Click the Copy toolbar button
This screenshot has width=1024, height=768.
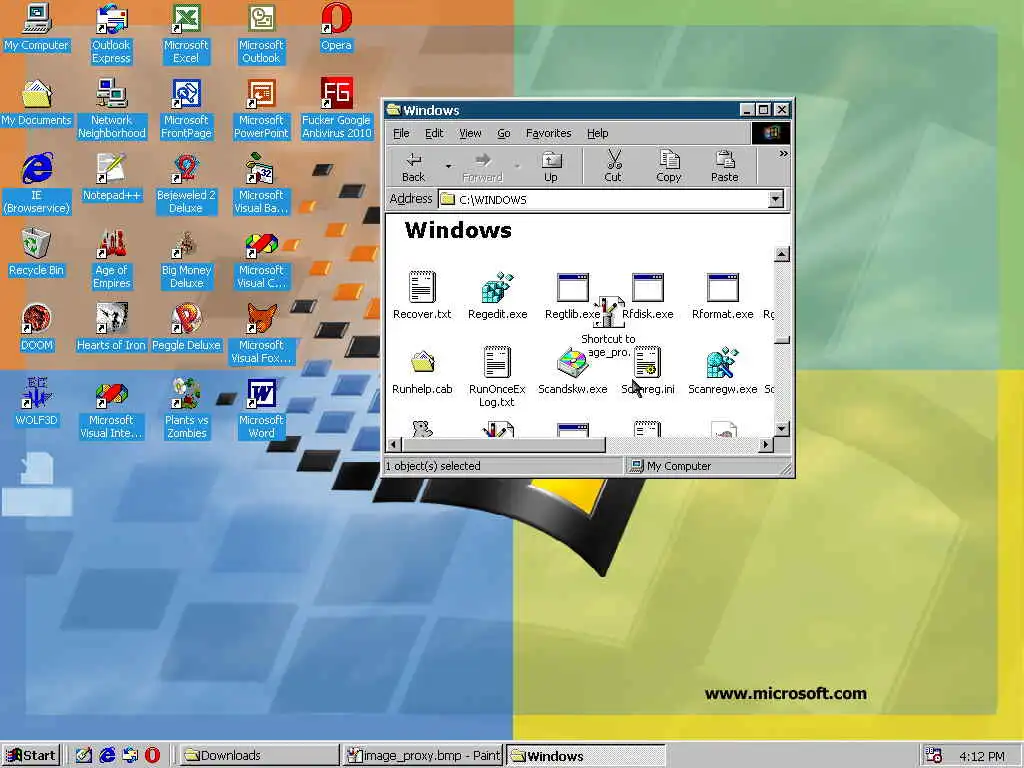pyautogui.click(x=669, y=167)
